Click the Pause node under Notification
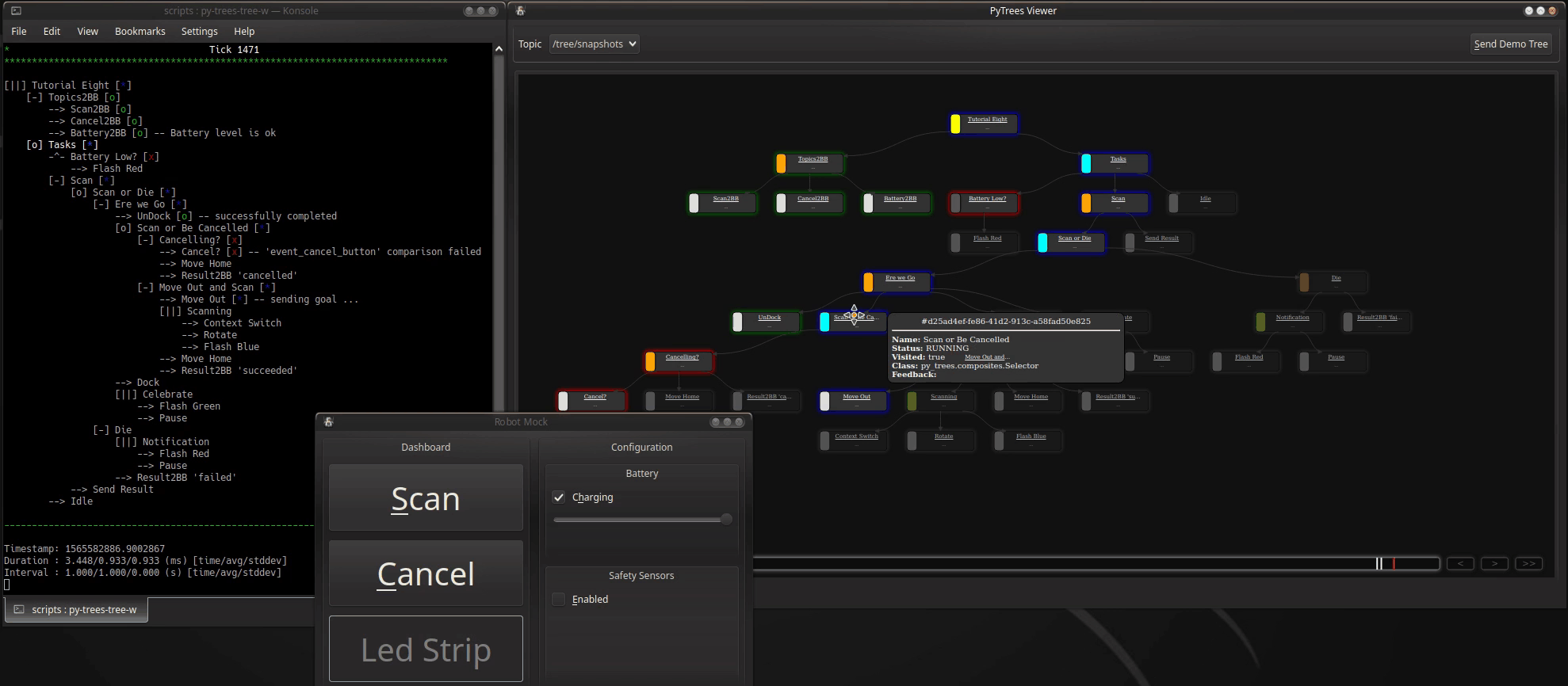This screenshot has height=686, width=1568. 1333,361
